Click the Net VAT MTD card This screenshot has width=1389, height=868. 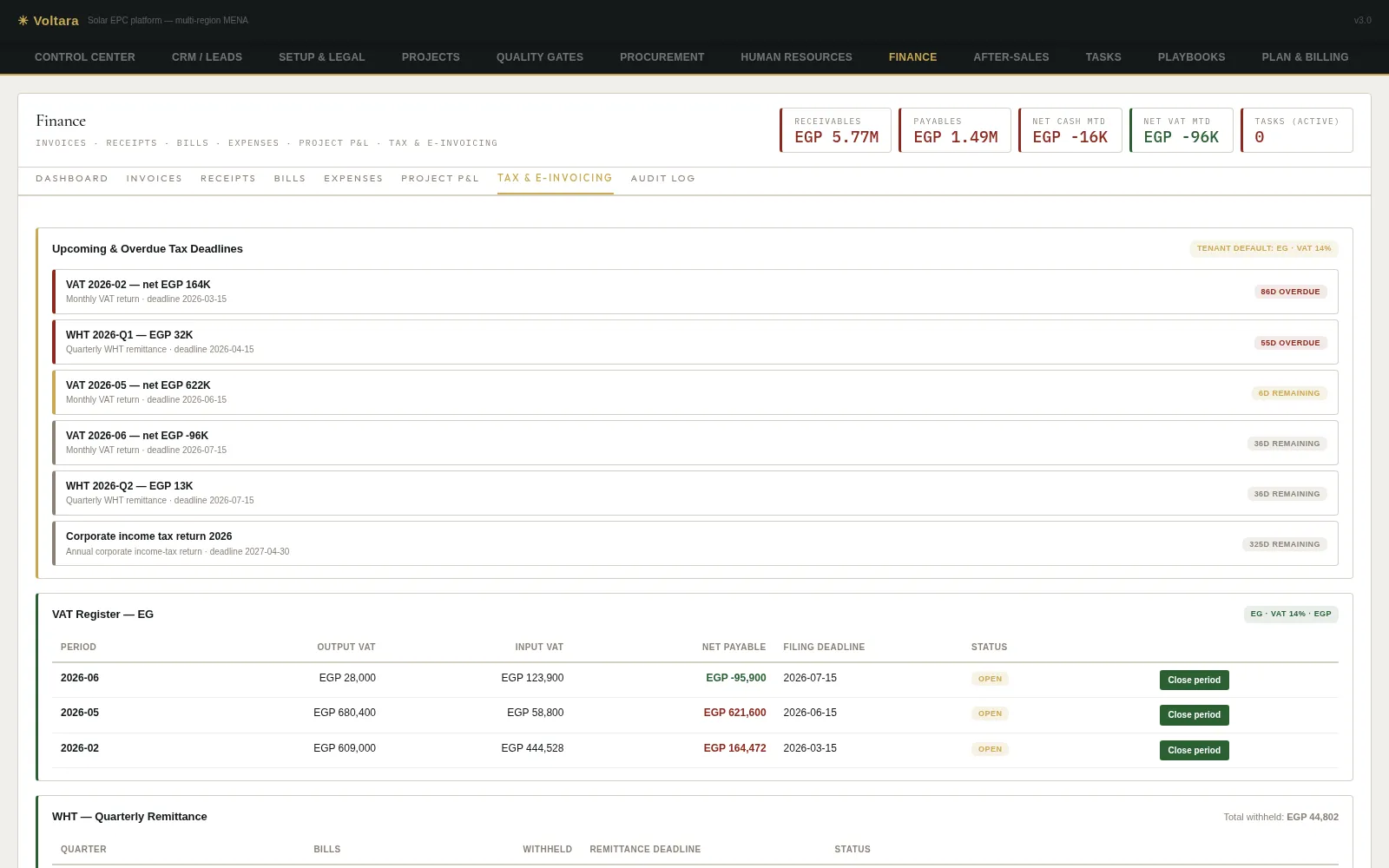click(x=1181, y=130)
